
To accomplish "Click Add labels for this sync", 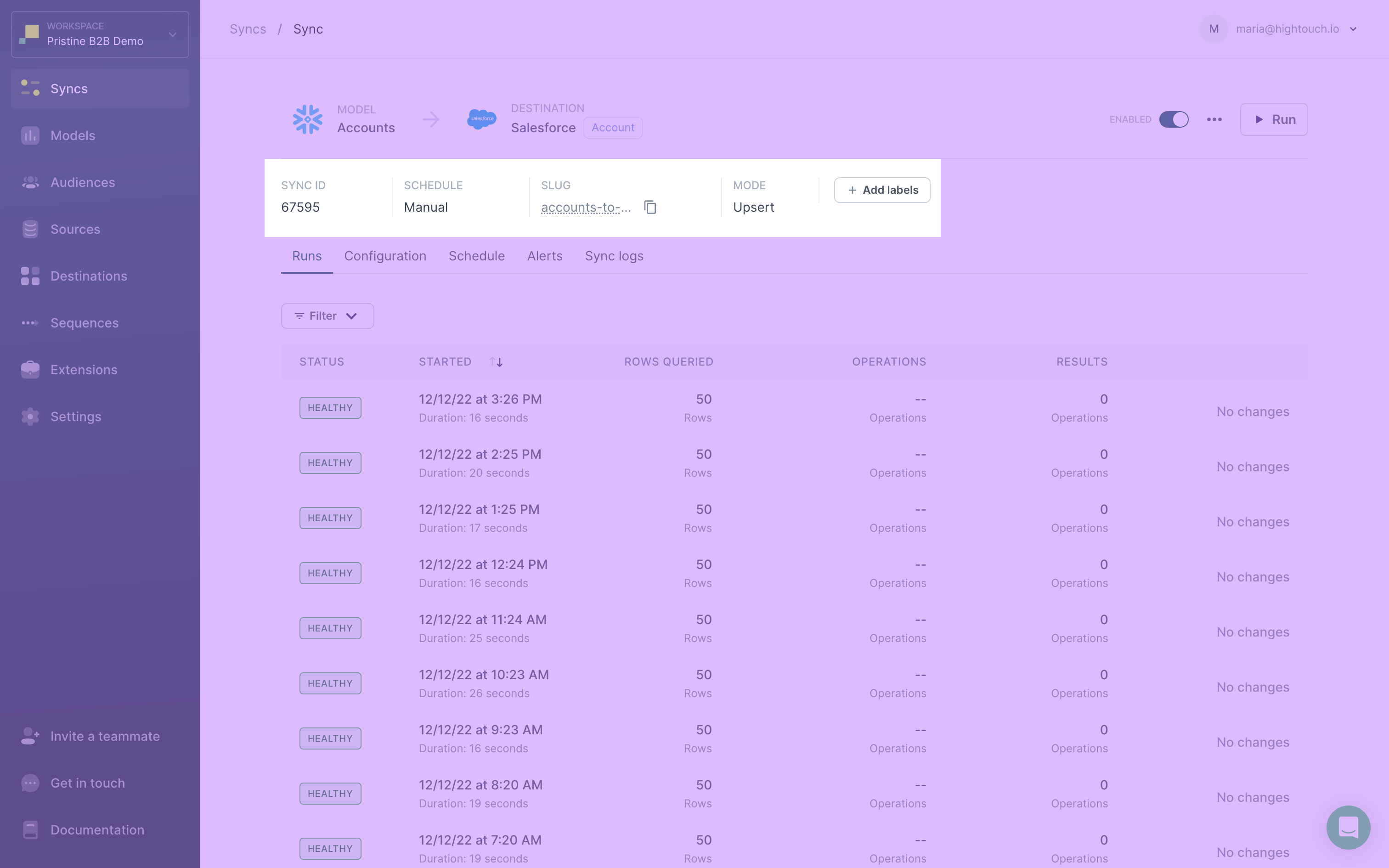I will [x=881, y=189].
